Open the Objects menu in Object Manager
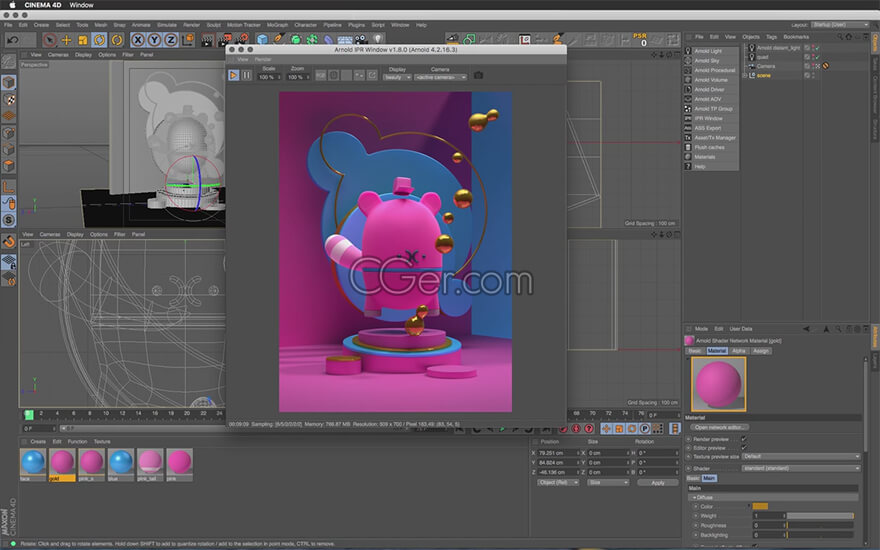This screenshot has width=880, height=550. click(x=750, y=37)
